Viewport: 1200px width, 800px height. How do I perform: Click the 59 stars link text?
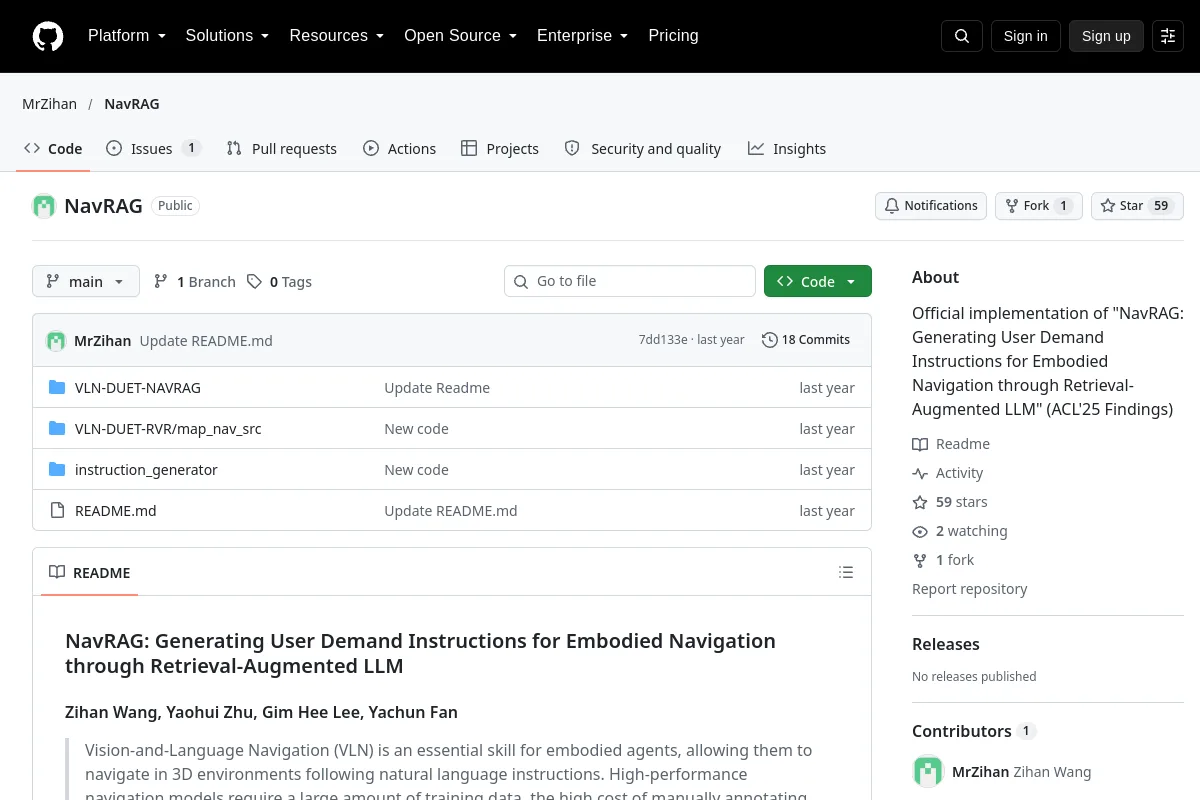(962, 502)
